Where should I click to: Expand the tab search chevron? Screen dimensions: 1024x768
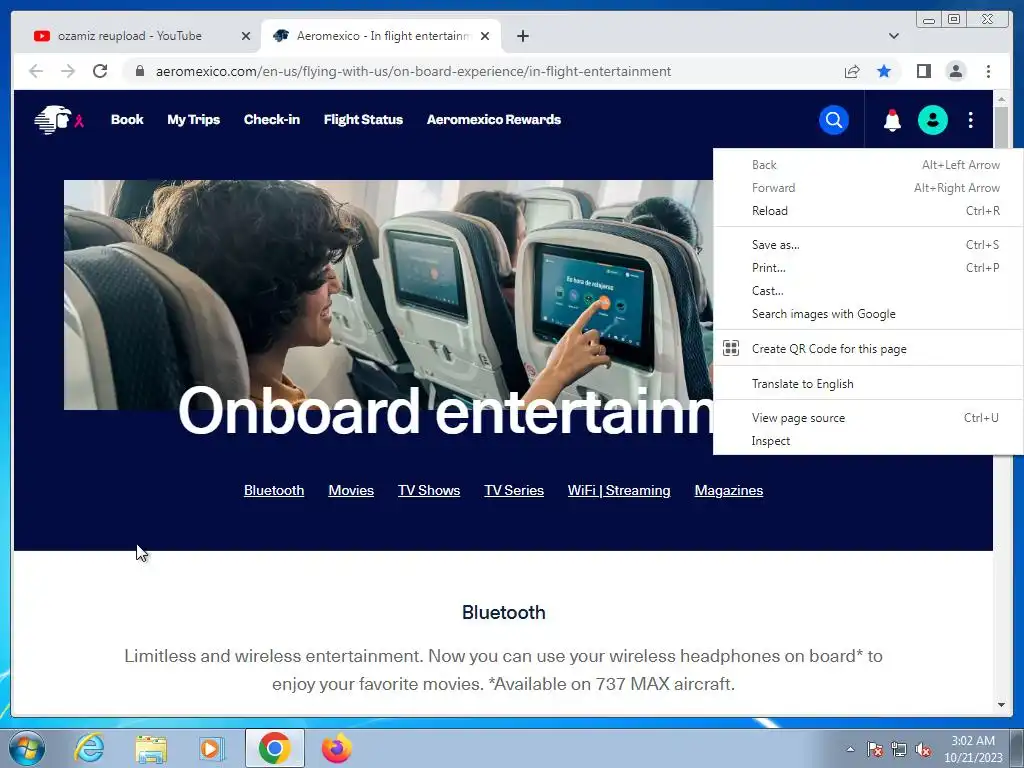click(894, 36)
